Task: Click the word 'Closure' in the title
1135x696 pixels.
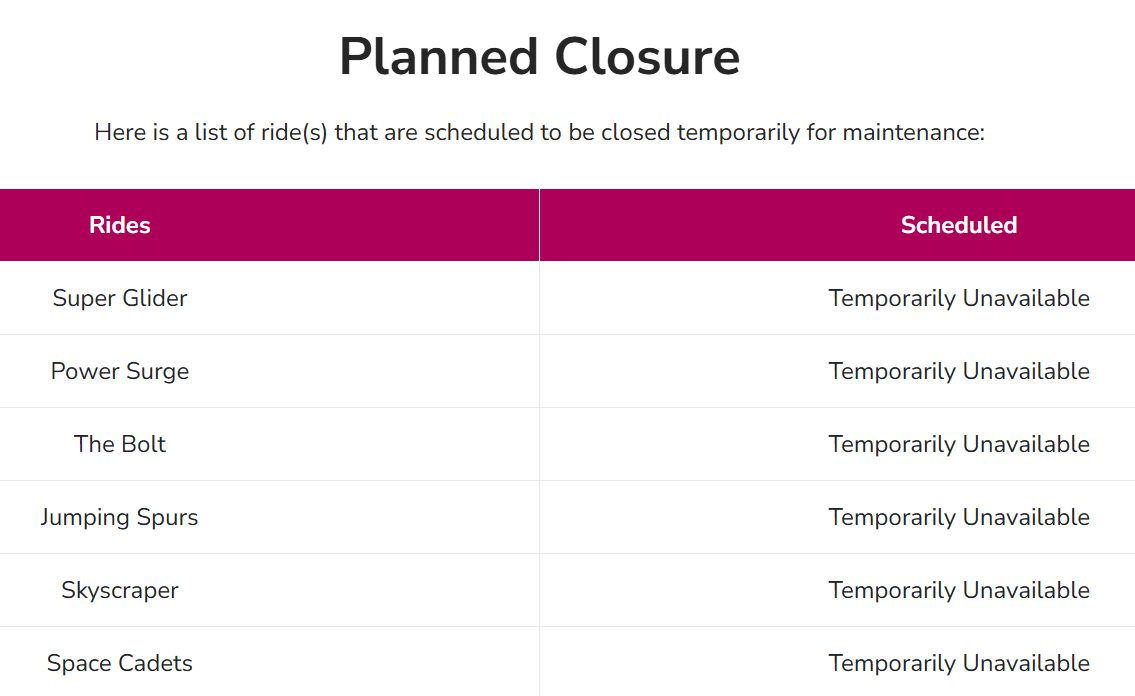Action: (x=647, y=56)
